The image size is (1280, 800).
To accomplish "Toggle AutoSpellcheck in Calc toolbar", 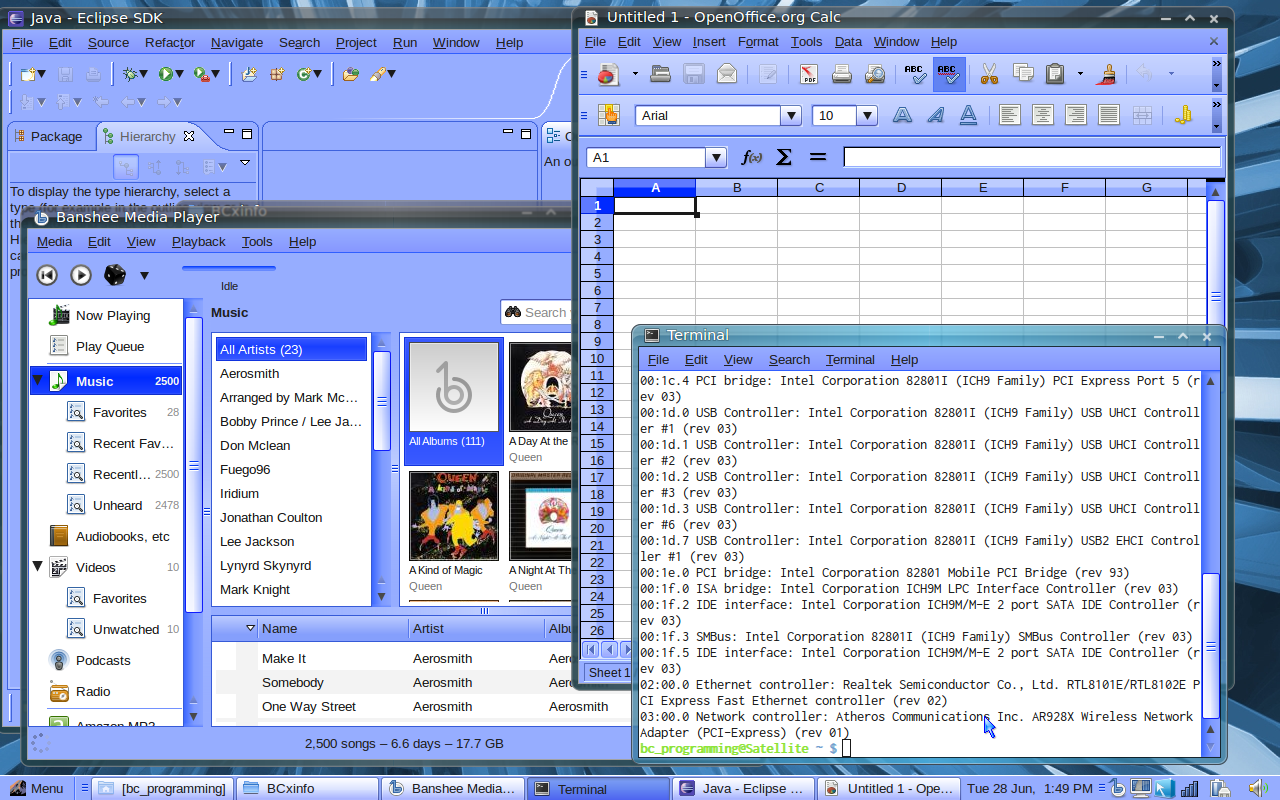I will point(947,73).
